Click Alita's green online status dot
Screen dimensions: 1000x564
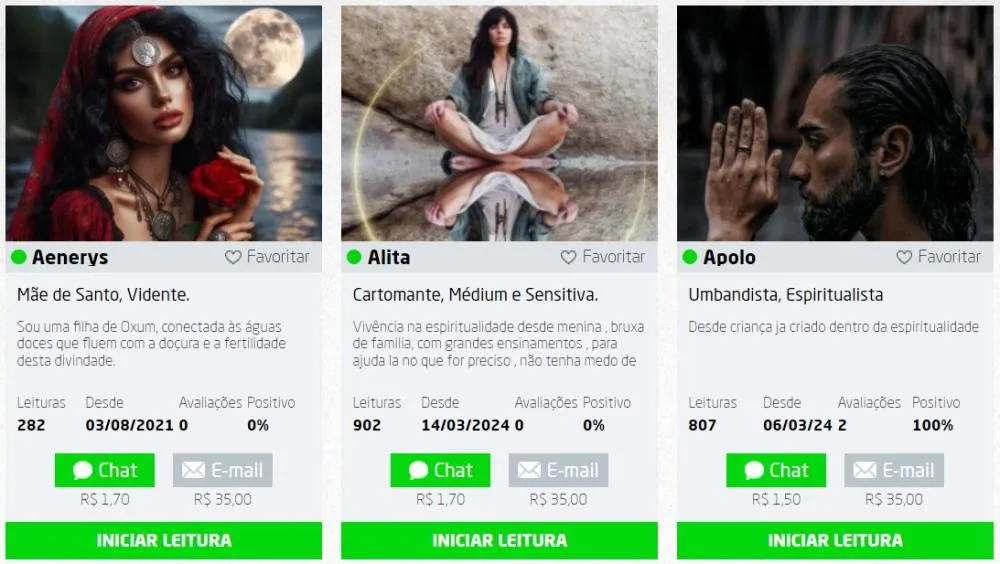coord(354,257)
